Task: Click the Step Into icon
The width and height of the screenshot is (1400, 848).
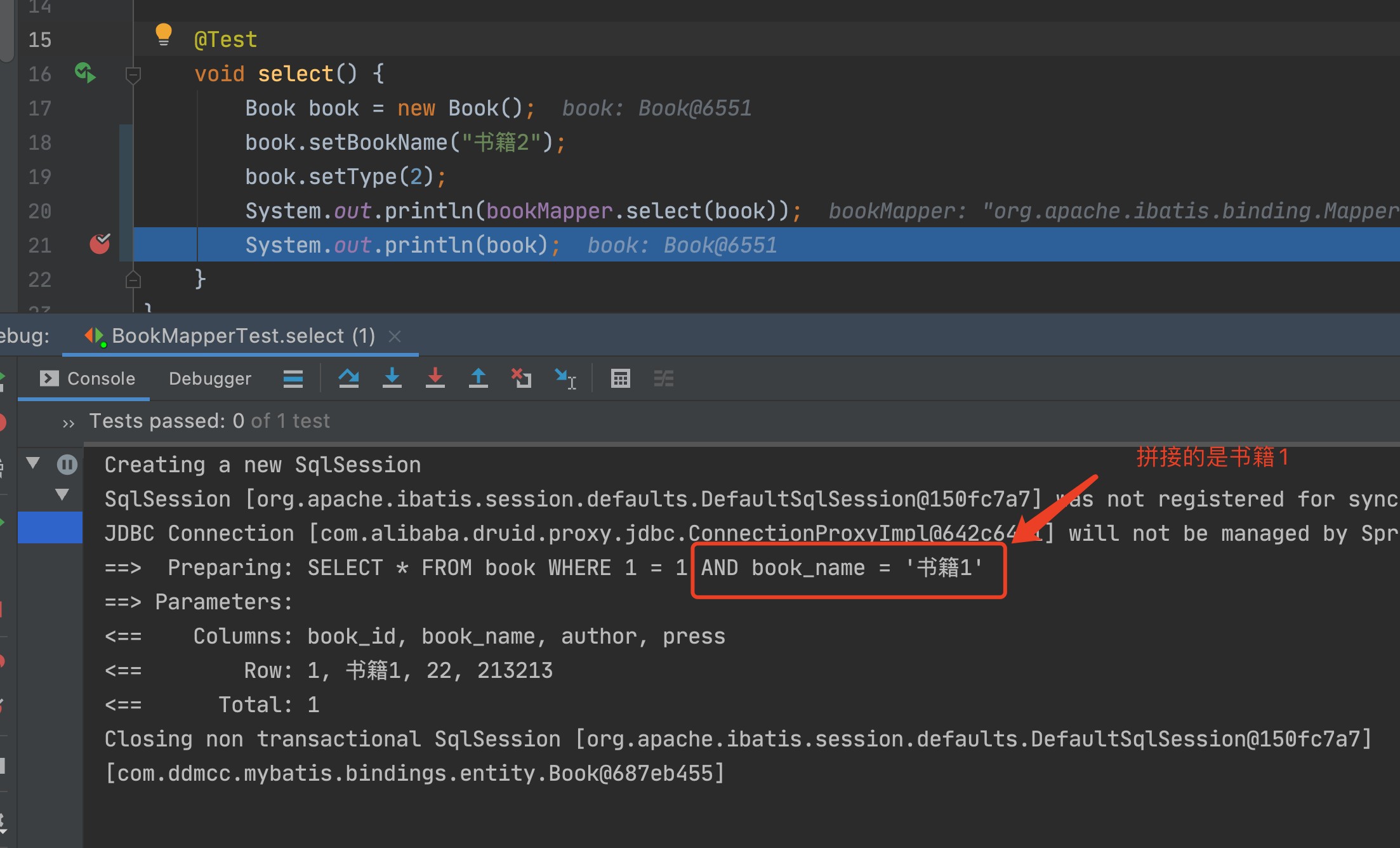Action: [x=392, y=378]
